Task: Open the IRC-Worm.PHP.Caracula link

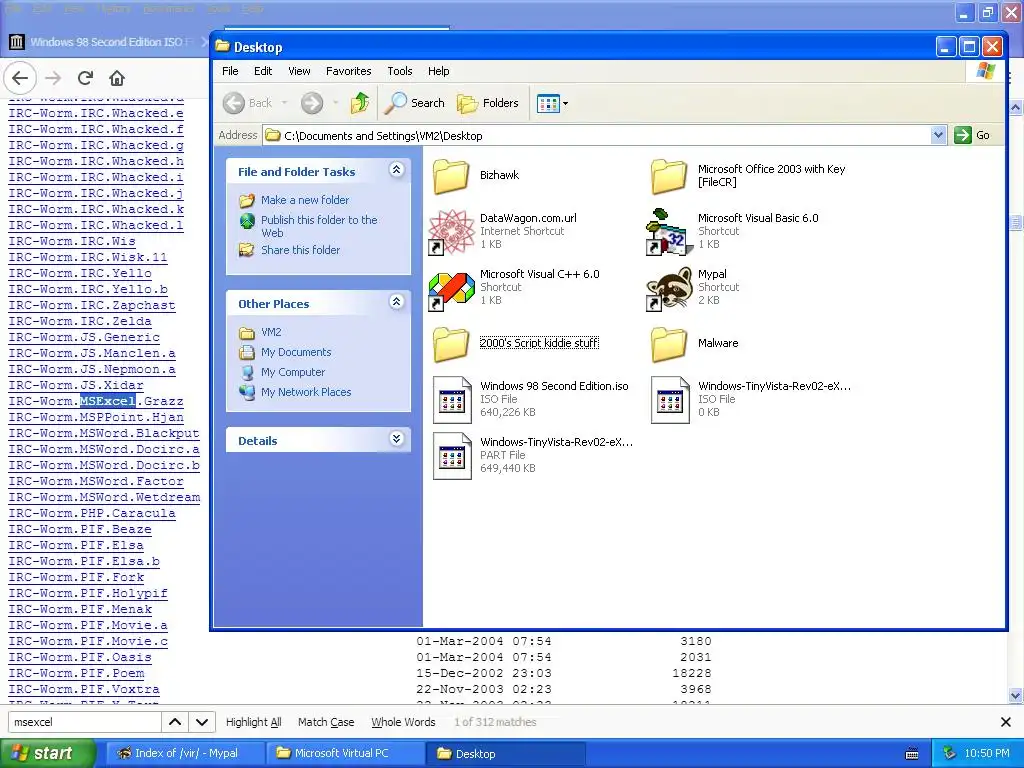Action: pyautogui.click(x=91, y=513)
